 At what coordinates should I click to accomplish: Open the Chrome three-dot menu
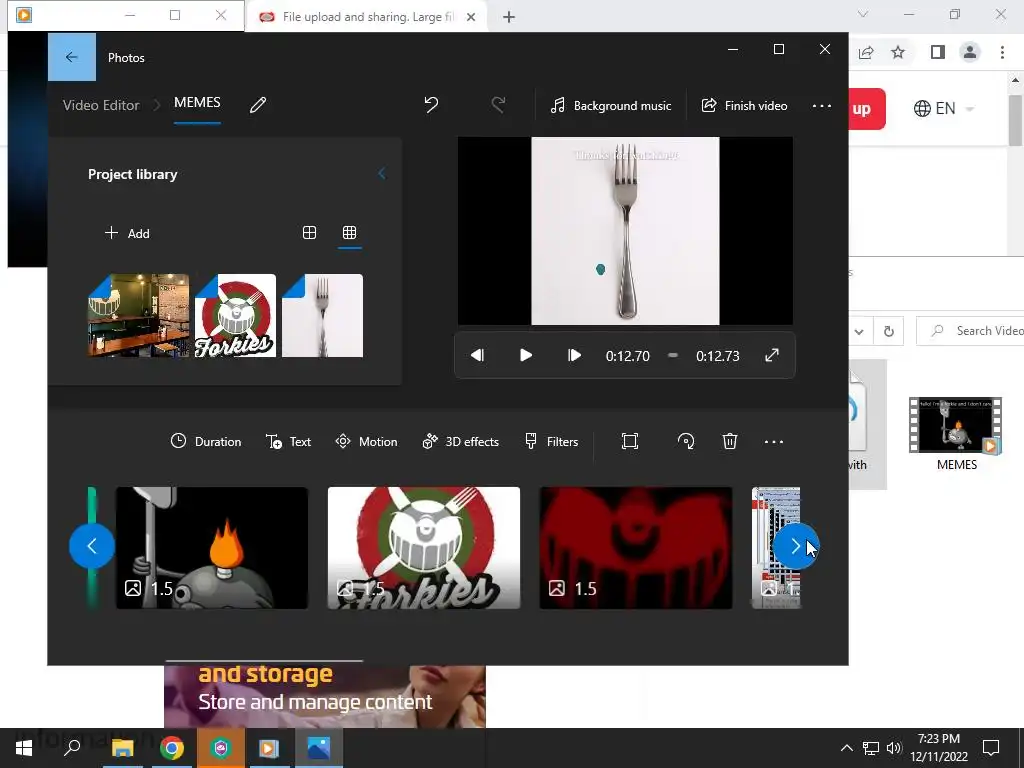(x=1002, y=52)
